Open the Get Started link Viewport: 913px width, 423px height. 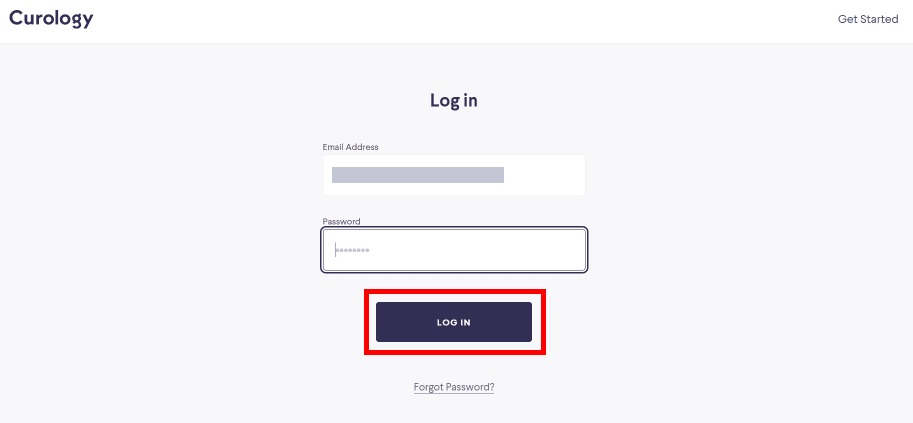pos(868,19)
